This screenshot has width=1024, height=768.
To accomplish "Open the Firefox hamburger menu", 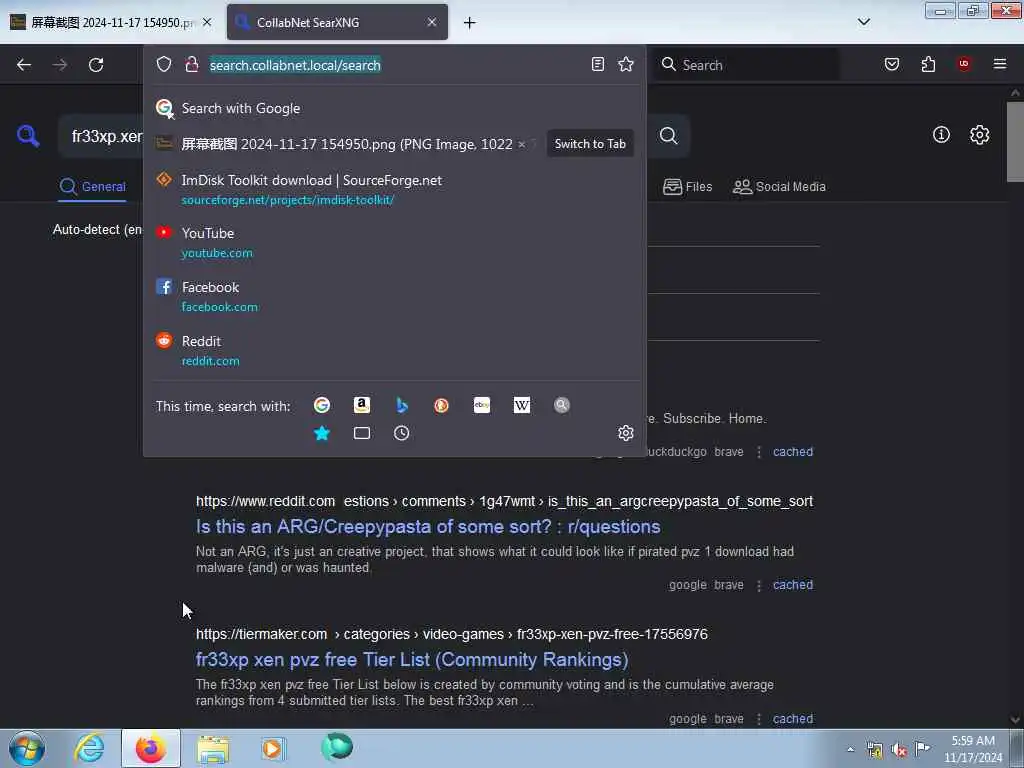I will point(1000,64).
